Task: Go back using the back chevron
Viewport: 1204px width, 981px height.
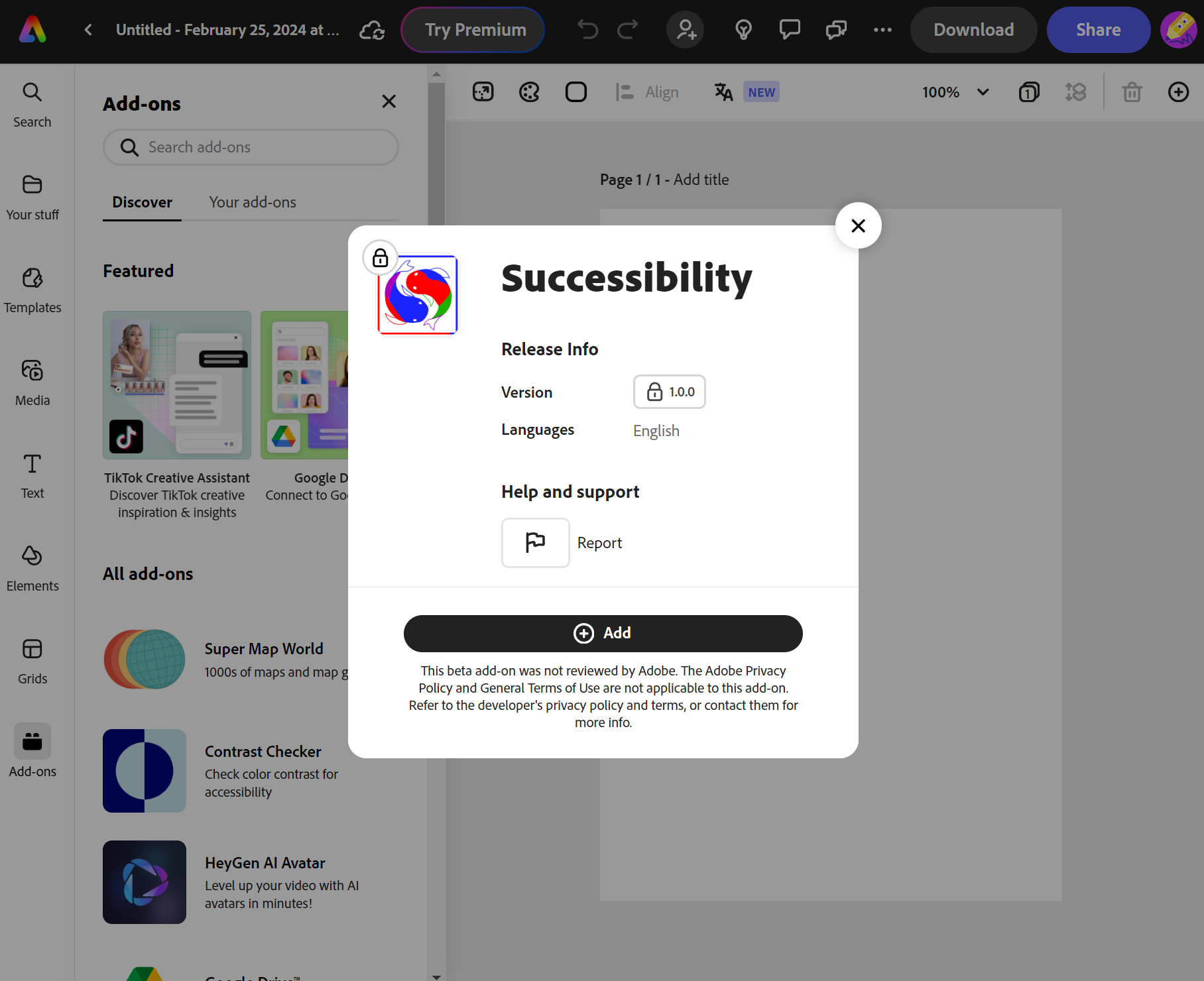Action: coord(88,30)
